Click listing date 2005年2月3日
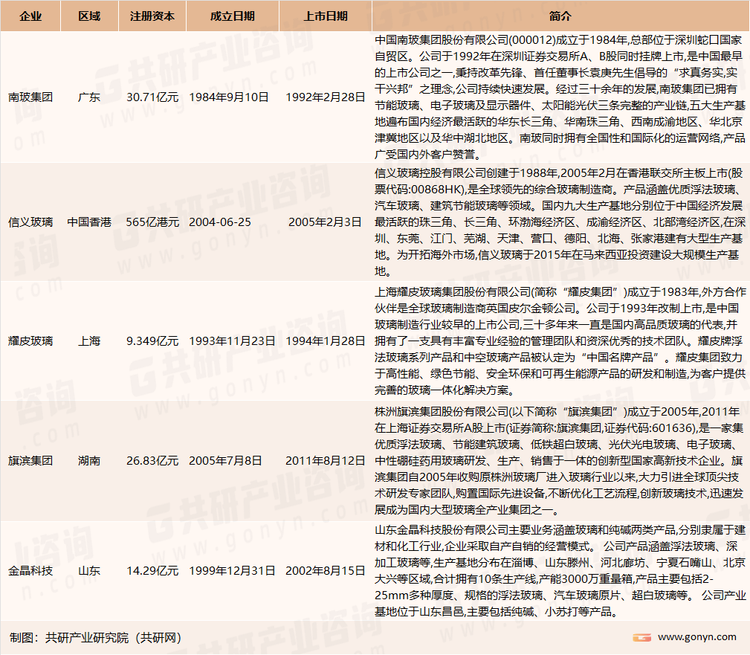Viewport: 750px width, 655px height. pyautogui.click(x=325, y=222)
